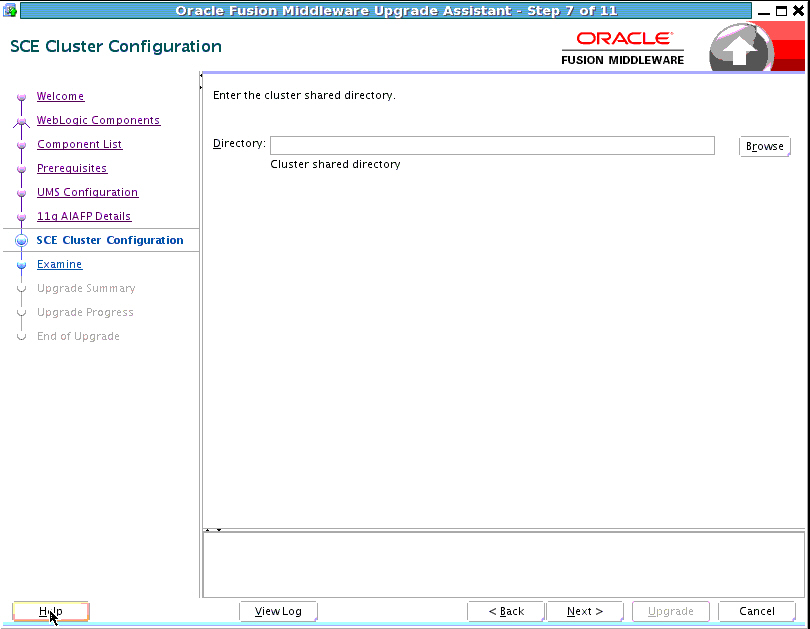Click the UMS Configuration step bullet icon

point(21,193)
